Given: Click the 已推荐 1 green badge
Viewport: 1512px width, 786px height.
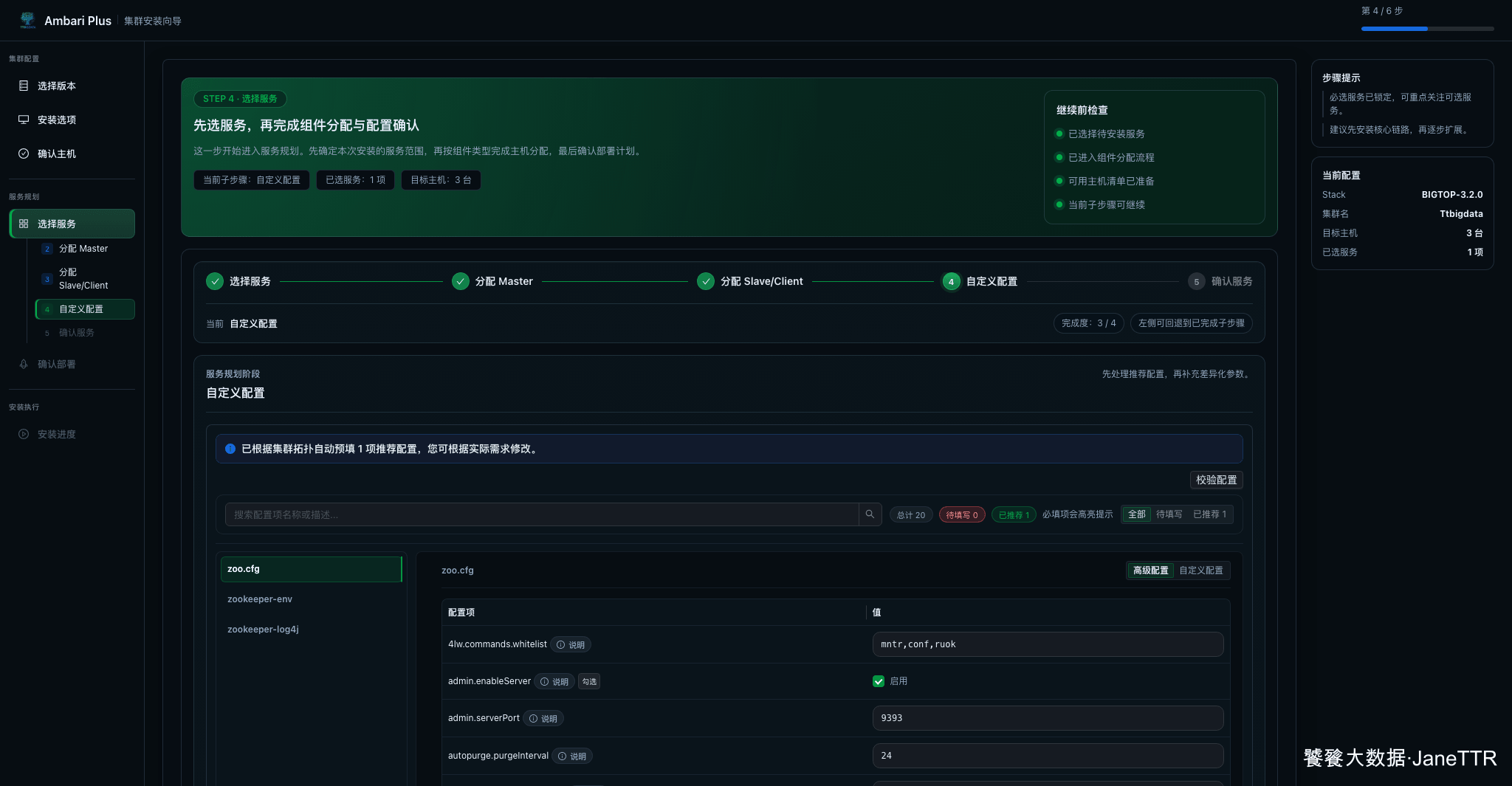Looking at the screenshot, I should point(1014,514).
